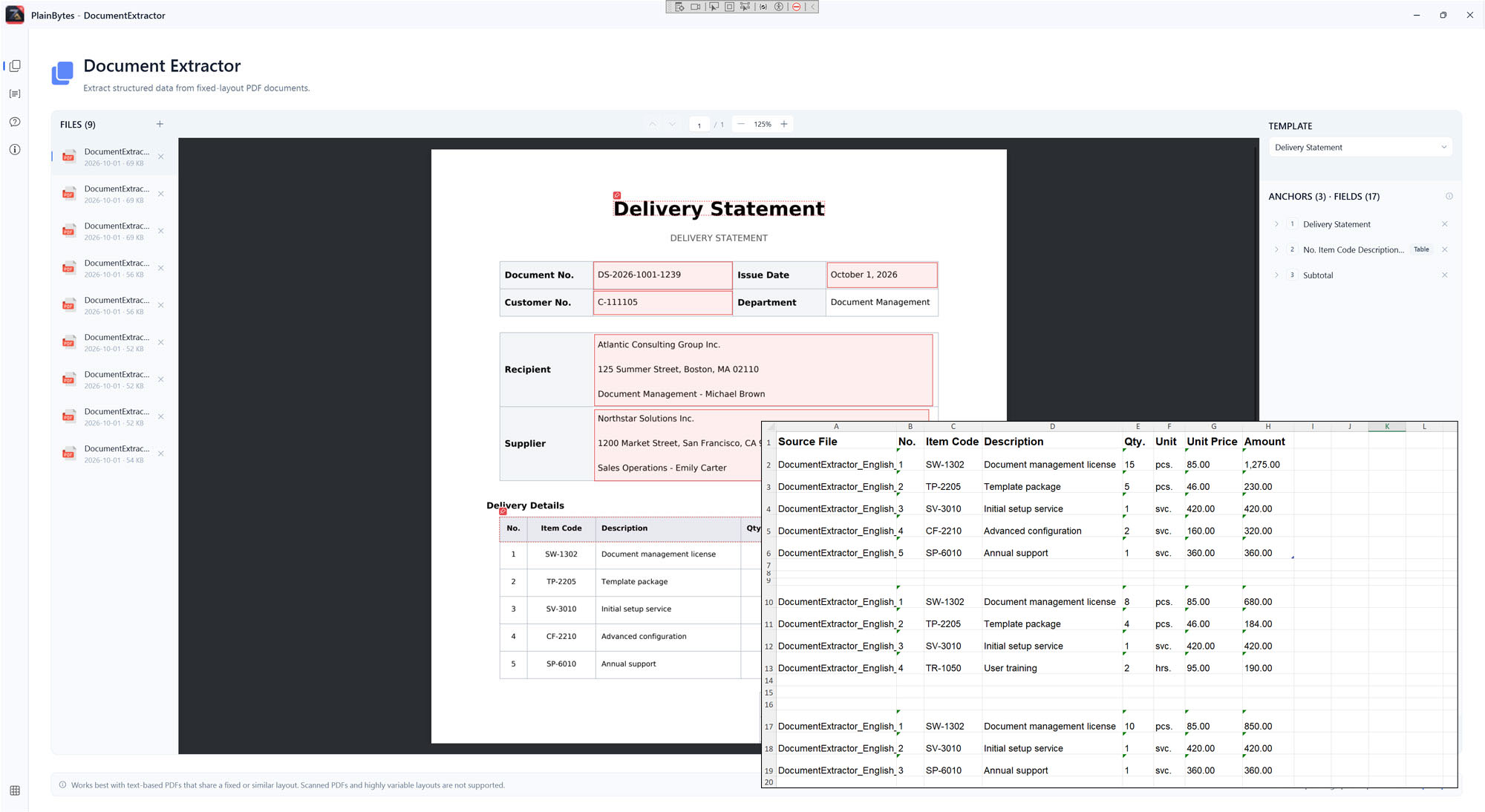Click the red anchor marker on Delivery Statement title

[x=616, y=195]
